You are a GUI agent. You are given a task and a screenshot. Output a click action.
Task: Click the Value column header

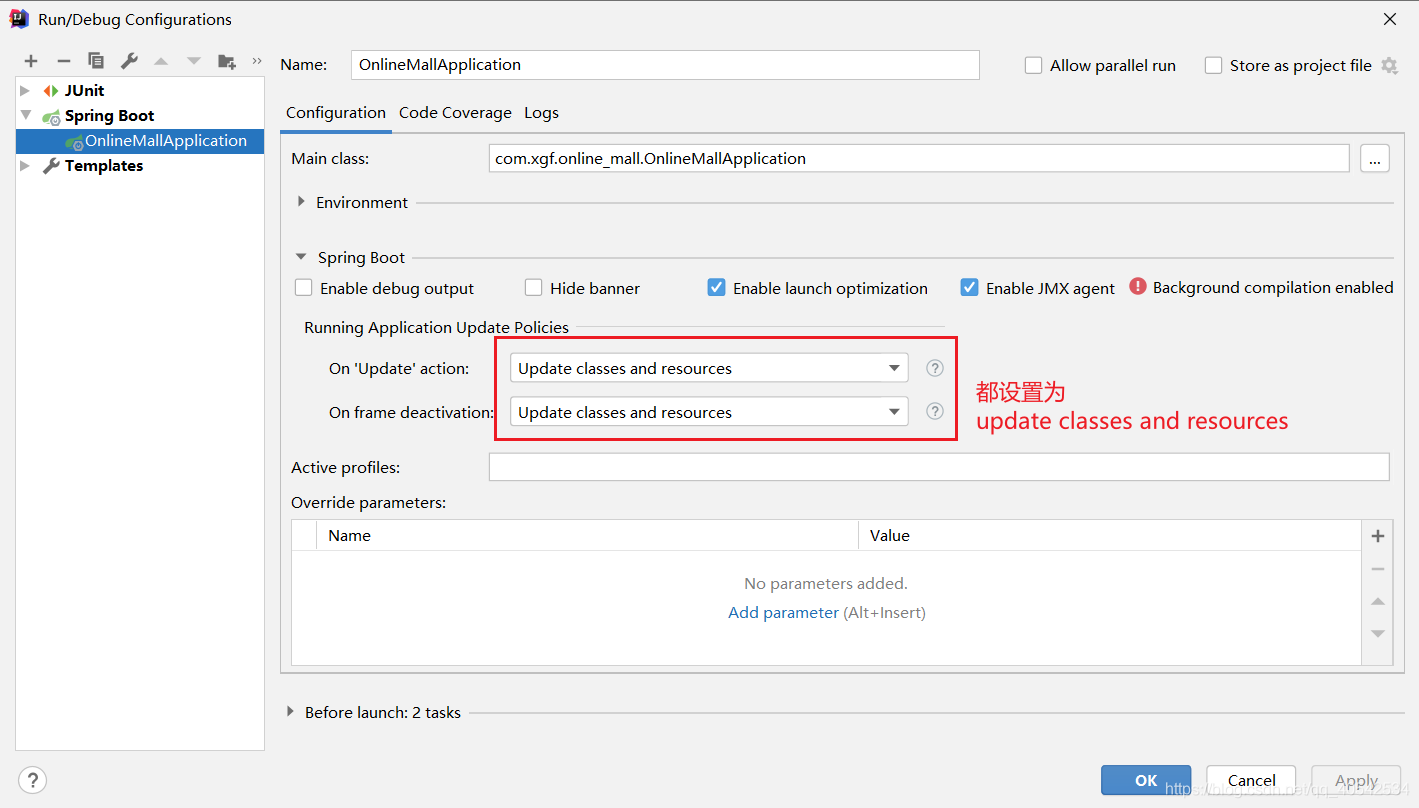(x=1110, y=535)
